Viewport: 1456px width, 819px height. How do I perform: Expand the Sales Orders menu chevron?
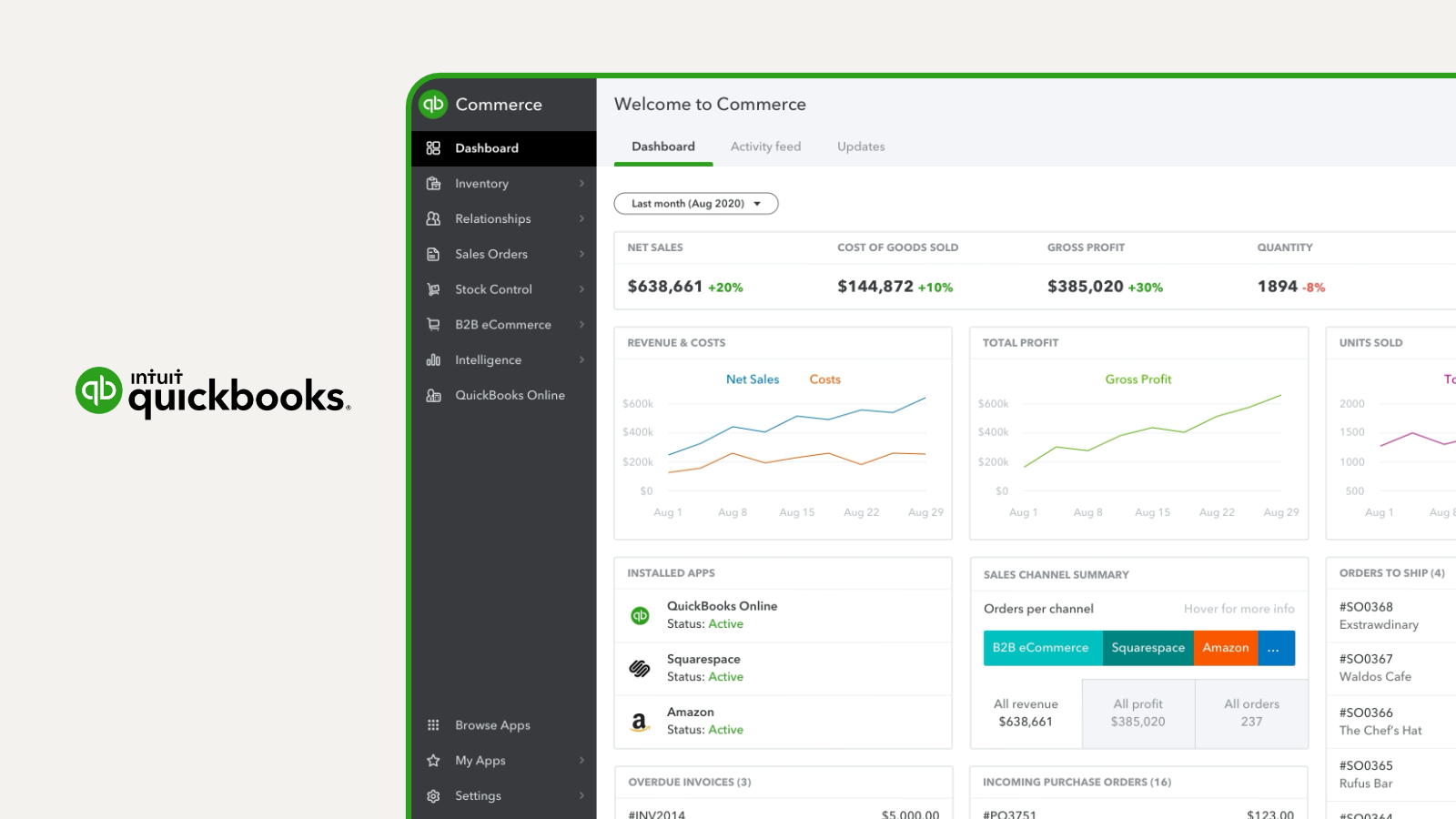pos(581,255)
